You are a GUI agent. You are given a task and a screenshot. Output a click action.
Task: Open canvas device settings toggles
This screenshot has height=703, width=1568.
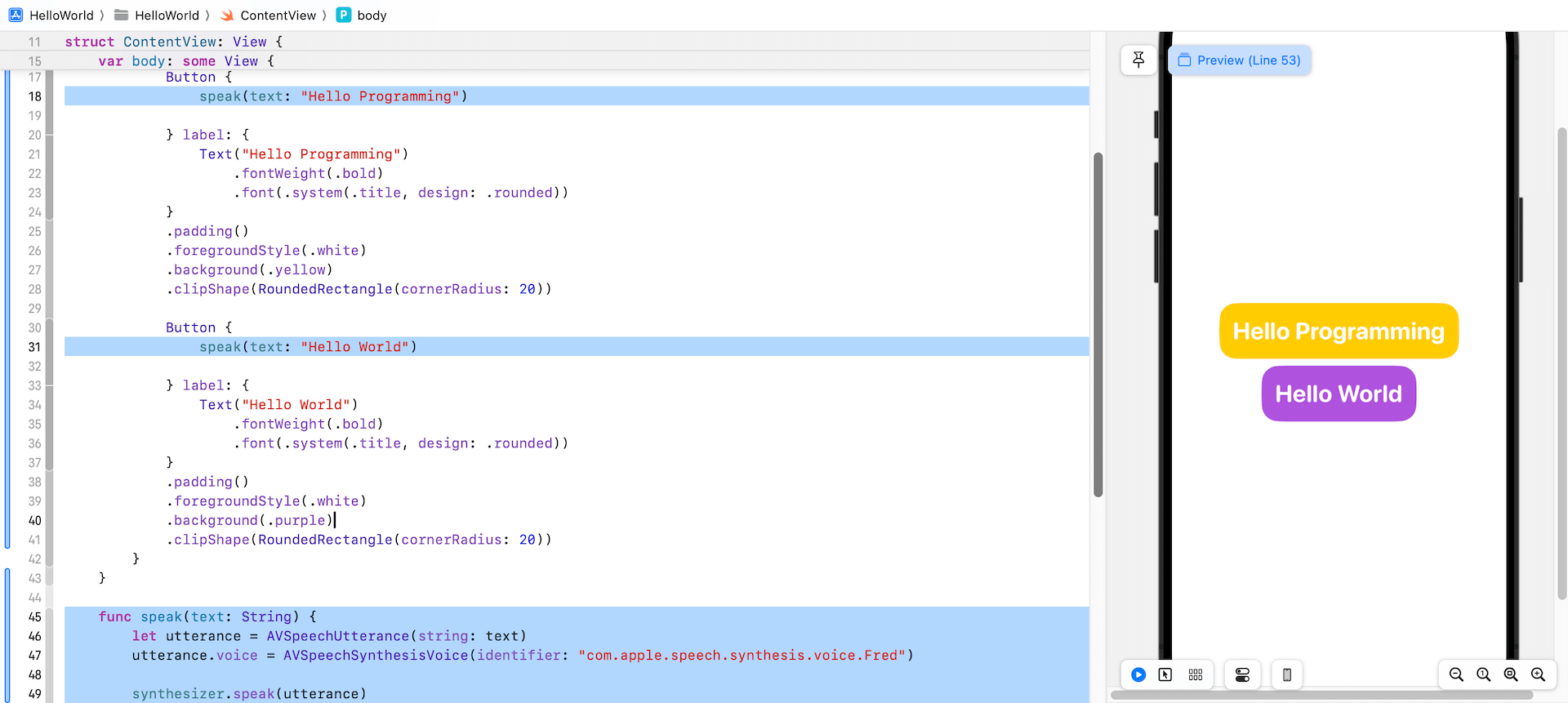point(1242,674)
